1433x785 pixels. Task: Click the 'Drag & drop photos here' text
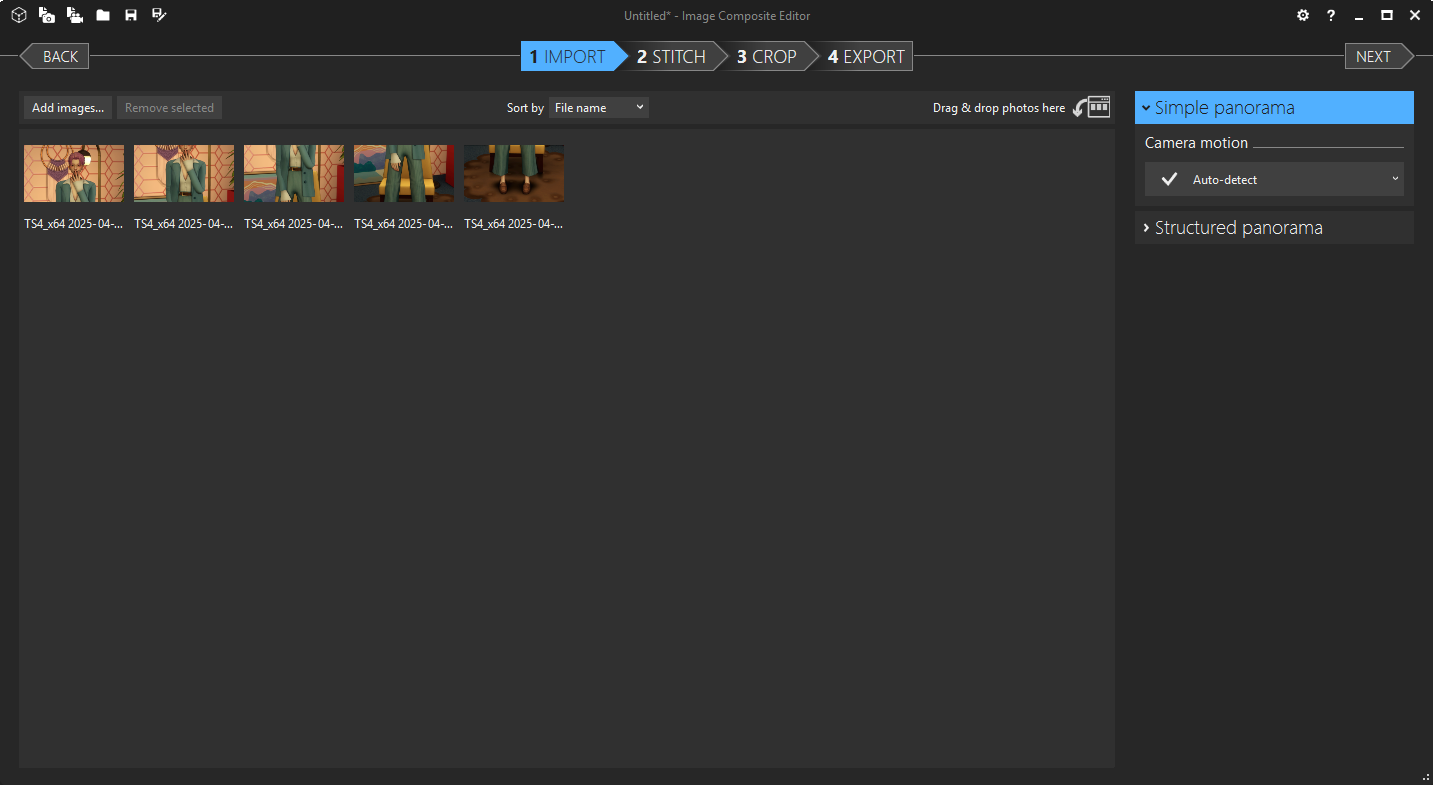pyautogui.click(x=999, y=108)
